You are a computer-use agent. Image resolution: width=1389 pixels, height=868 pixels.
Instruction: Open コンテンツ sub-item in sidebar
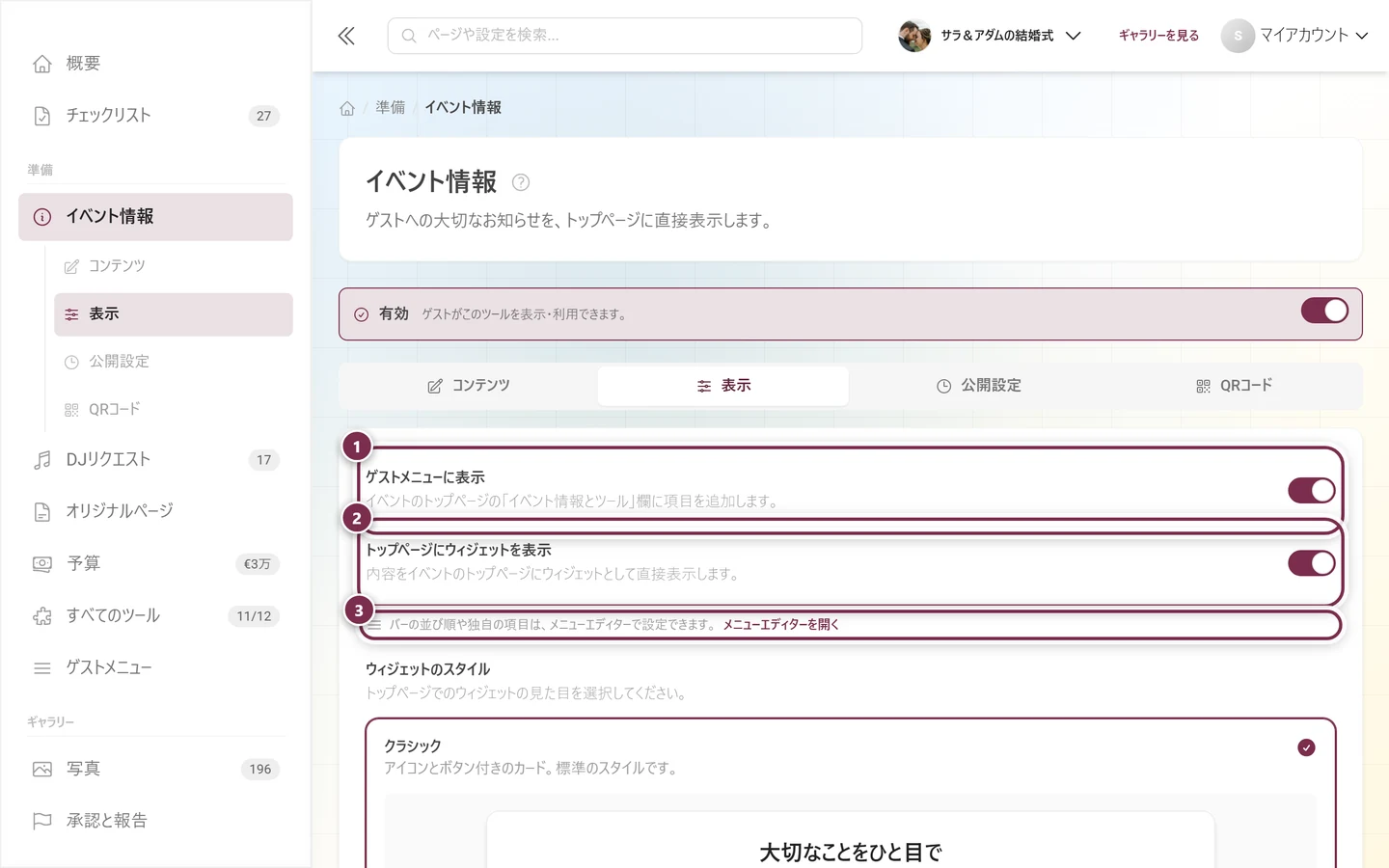pyautogui.click(x=174, y=266)
